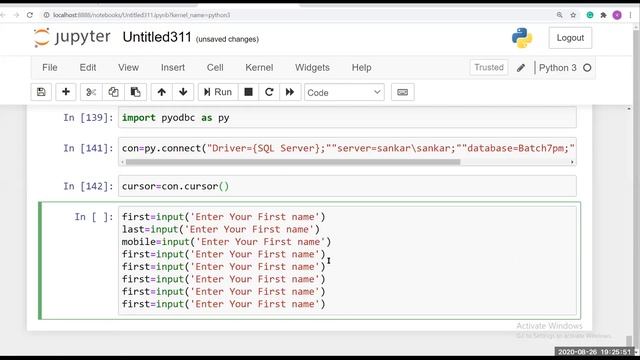Click the Logout button

(x=570, y=38)
